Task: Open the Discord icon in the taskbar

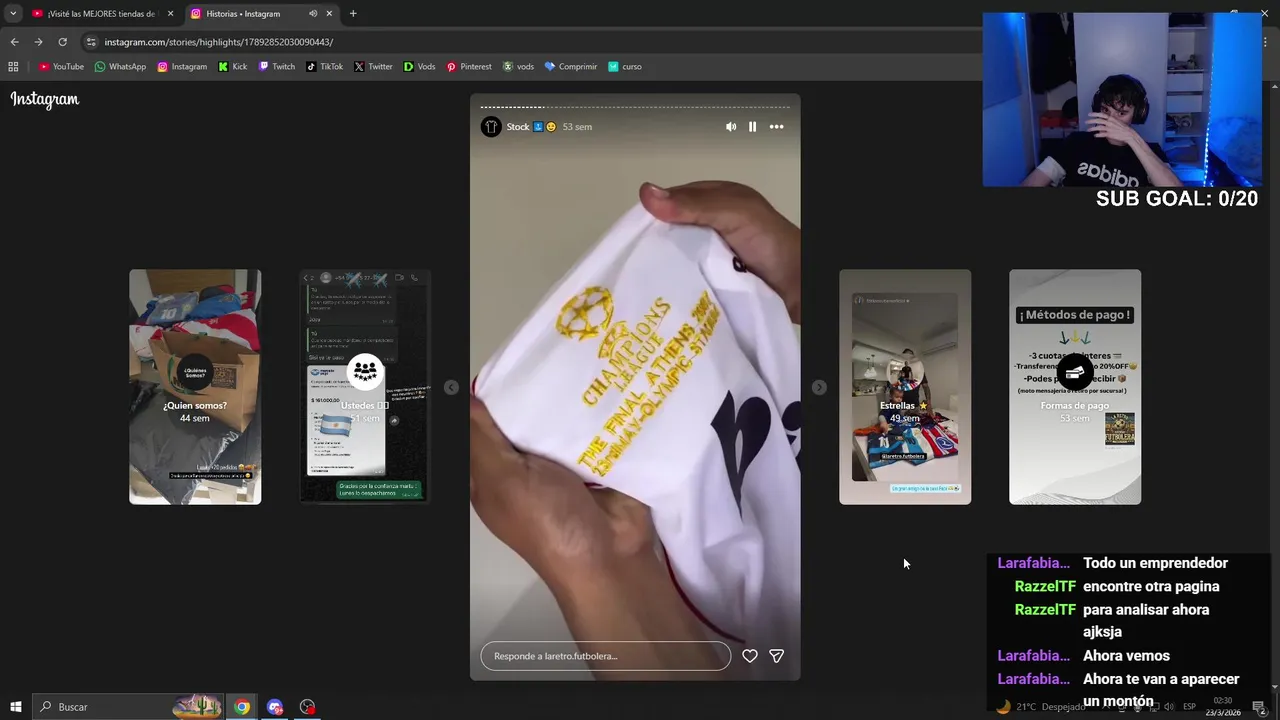Action: pos(275,707)
